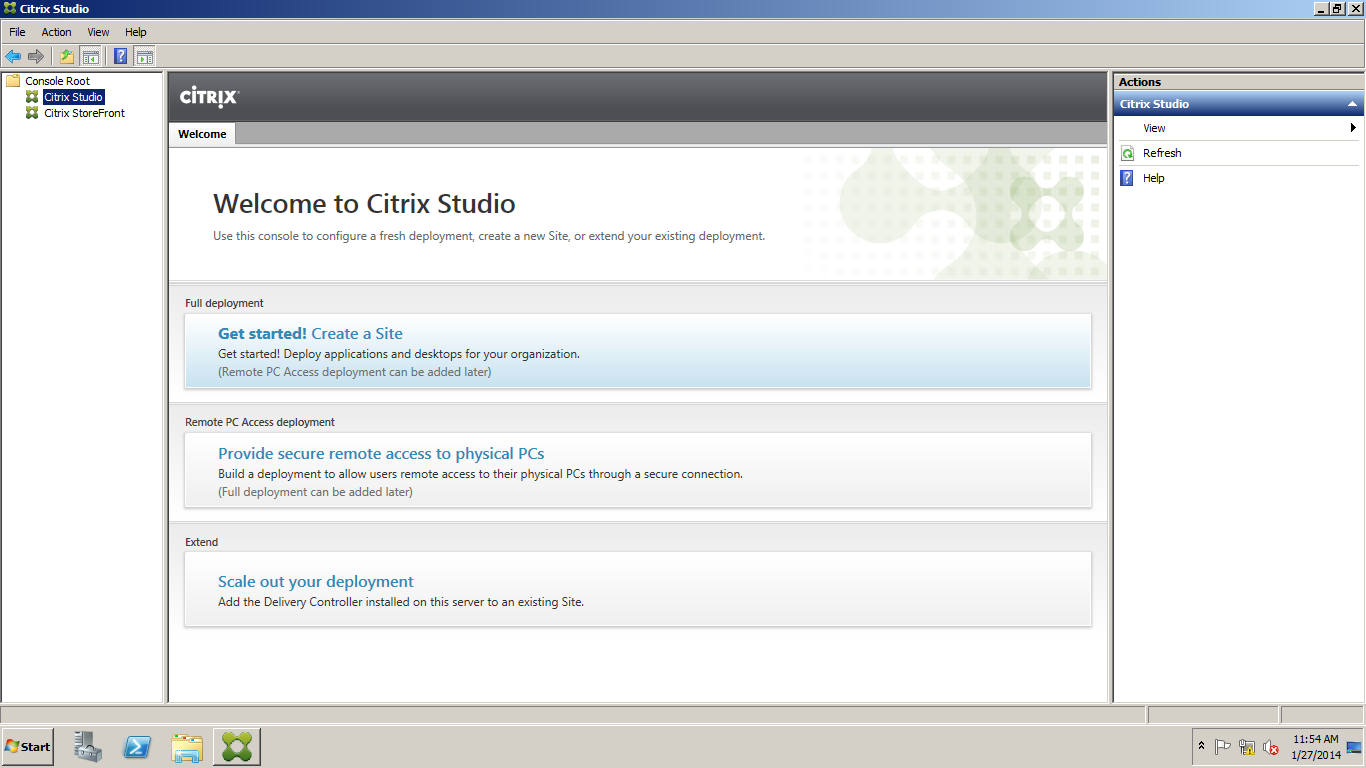Click the Console Root folder icon
The height and width of the screenshot is (768, 1366).
pyautogui.click(x=13, y=81)
